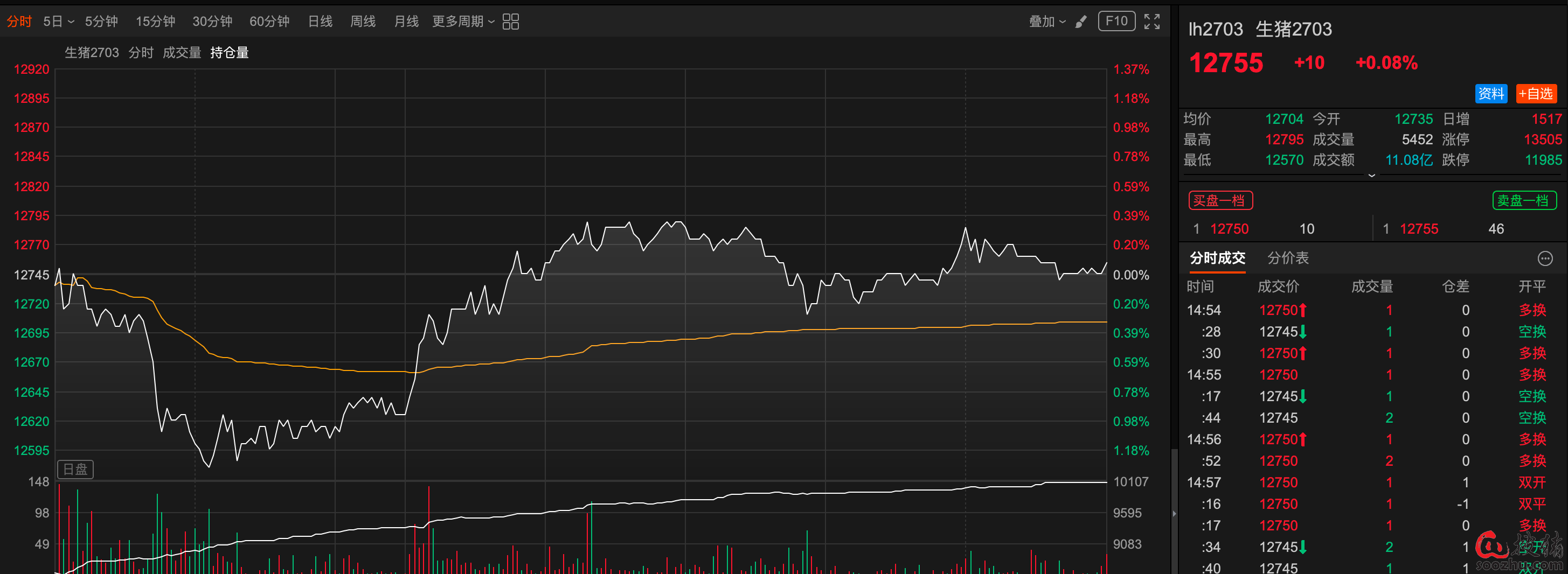1568x574 pixels.
Task: Open the 叠加 overlay dropdown
Action: tap(1047, 22)
